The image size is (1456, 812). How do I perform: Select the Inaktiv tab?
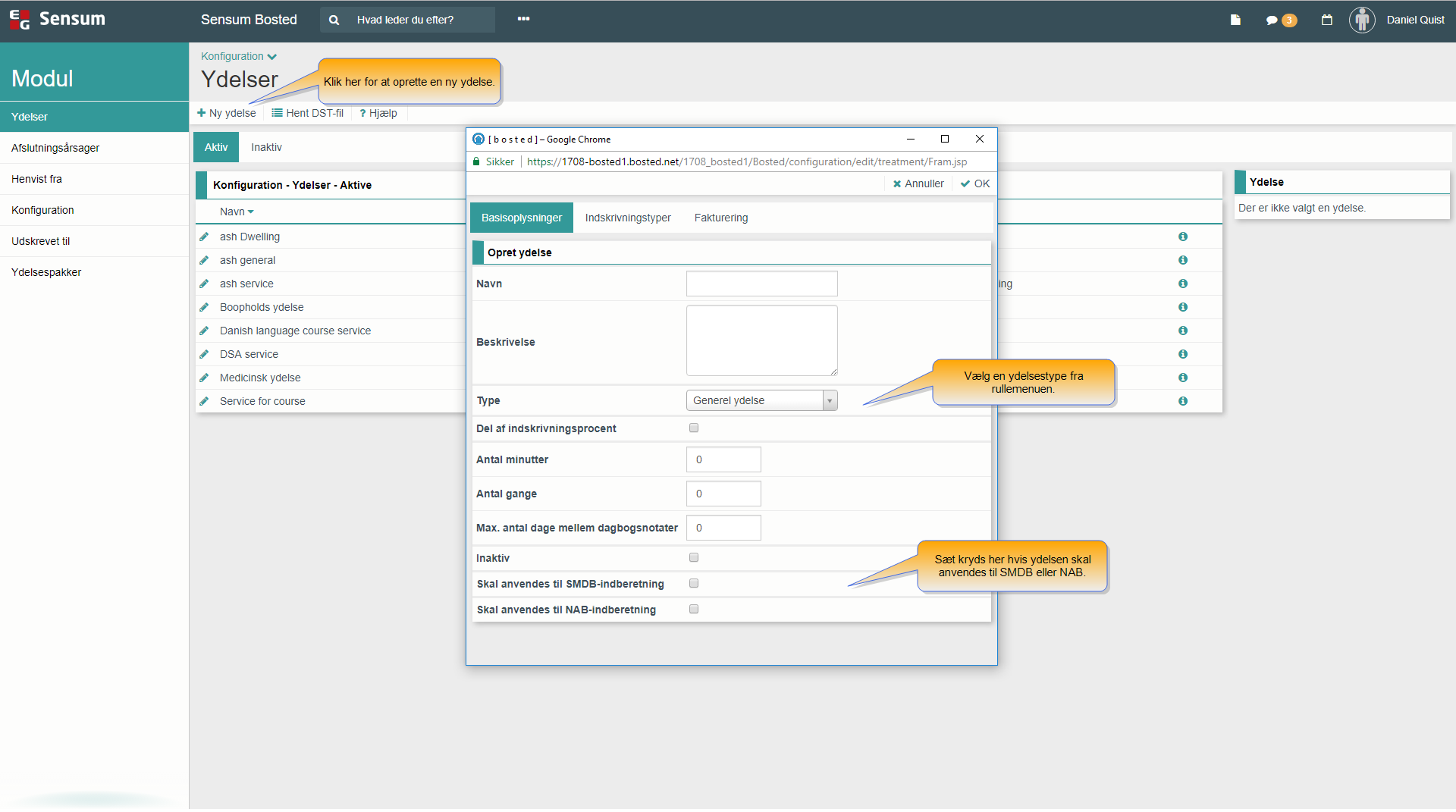point(266,147)
